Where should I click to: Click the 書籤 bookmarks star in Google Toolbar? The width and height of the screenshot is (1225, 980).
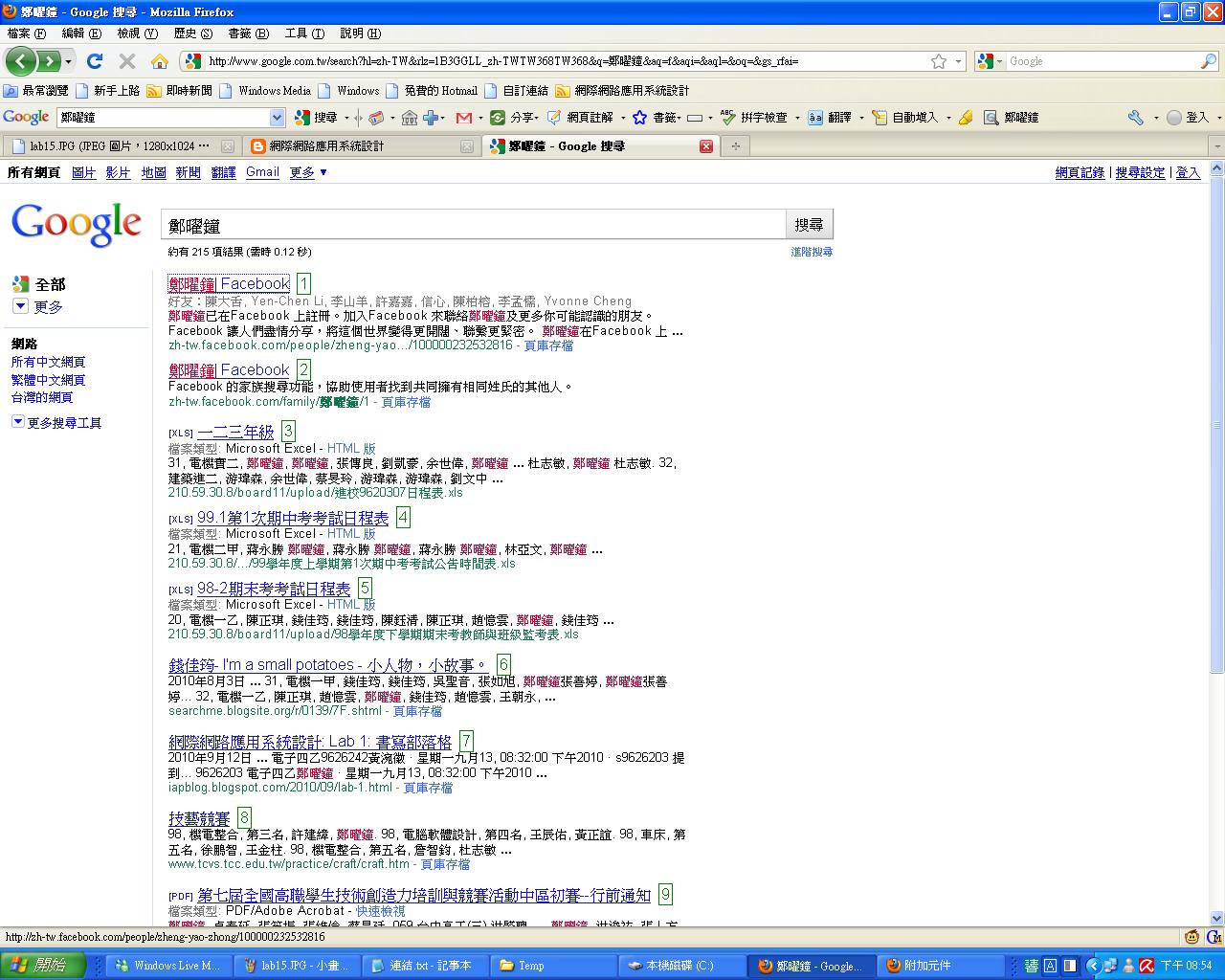tap(655, 118)
